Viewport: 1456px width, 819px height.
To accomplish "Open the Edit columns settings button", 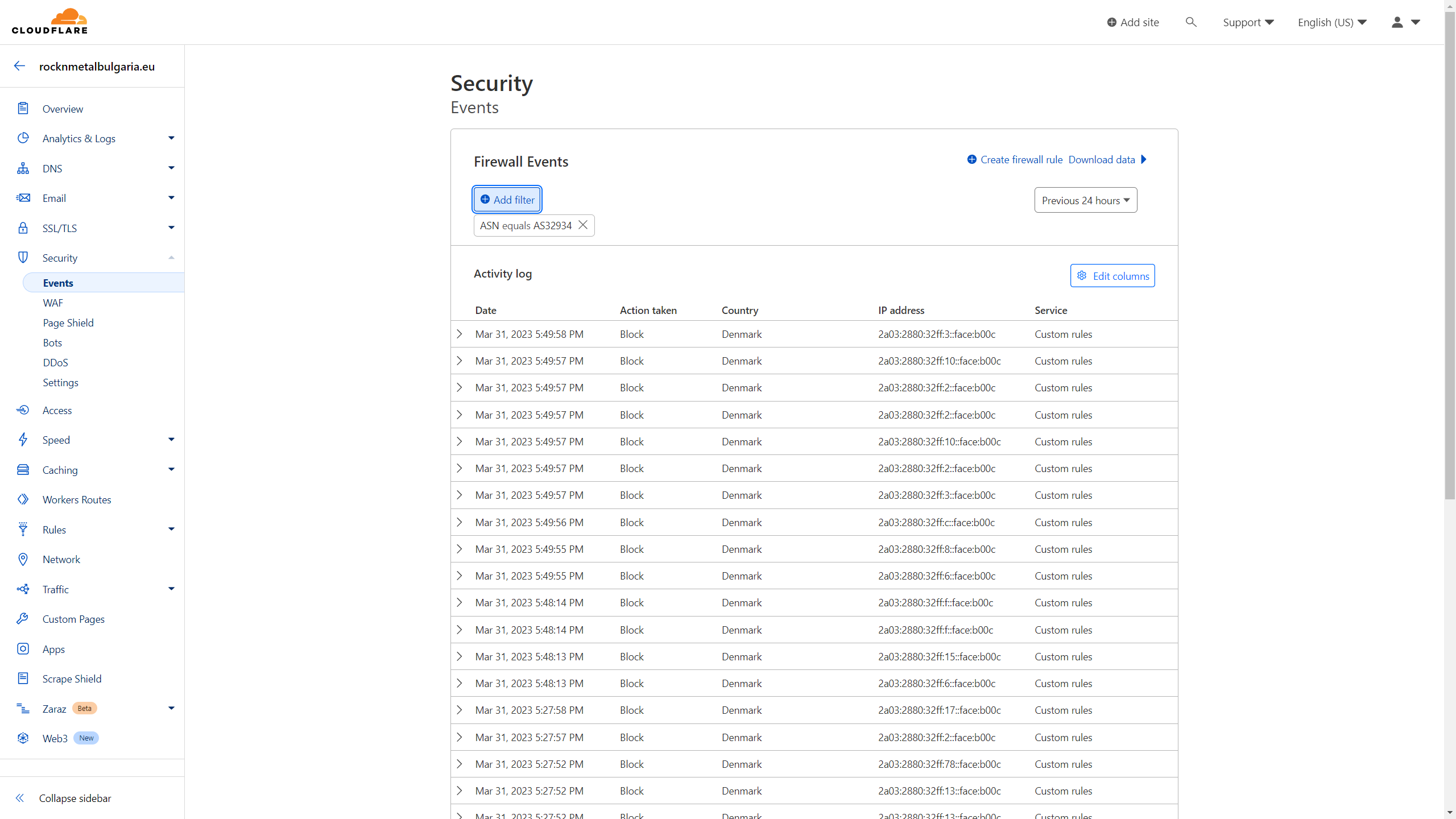I will point(1112,276).
